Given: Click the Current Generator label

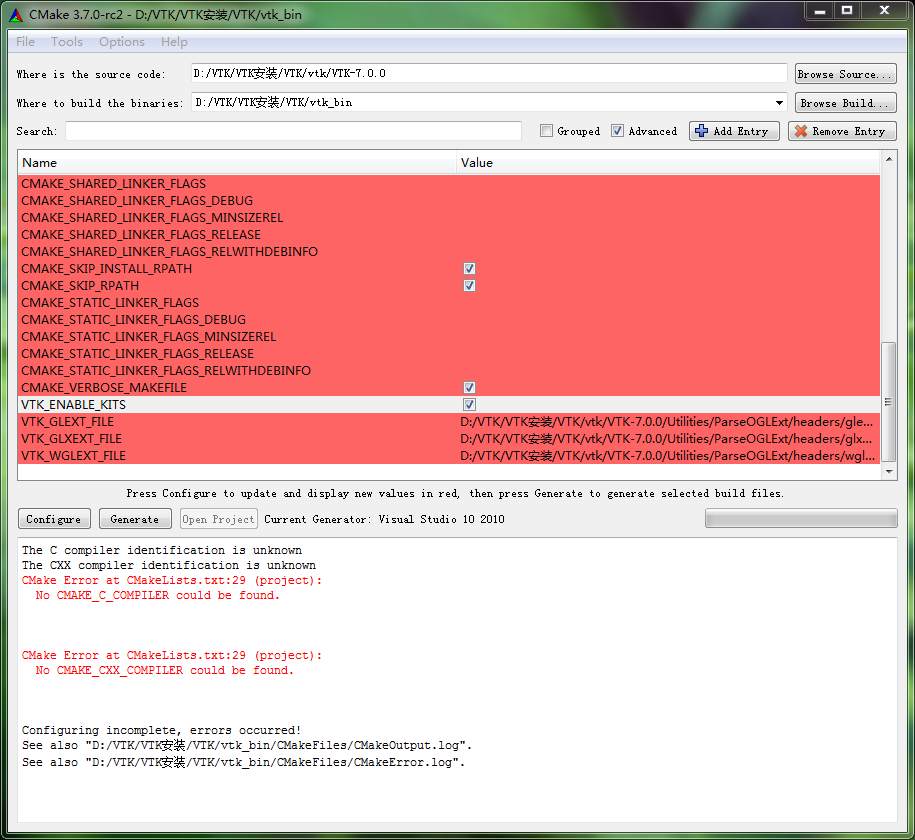Looking at the screenshot, I should pyautogui.click(x=384, y=519).
